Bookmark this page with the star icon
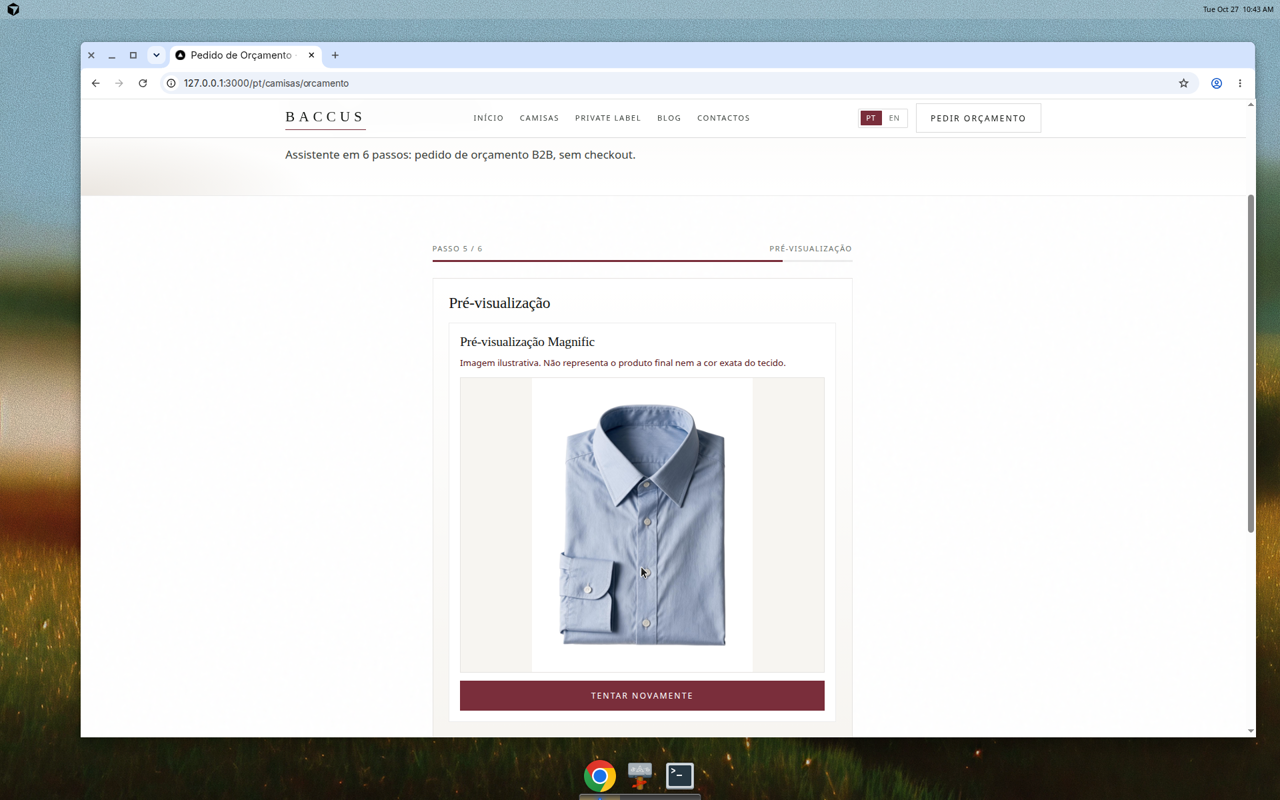The width and height of the screenshot is (1280, 800). [1184, 83]
